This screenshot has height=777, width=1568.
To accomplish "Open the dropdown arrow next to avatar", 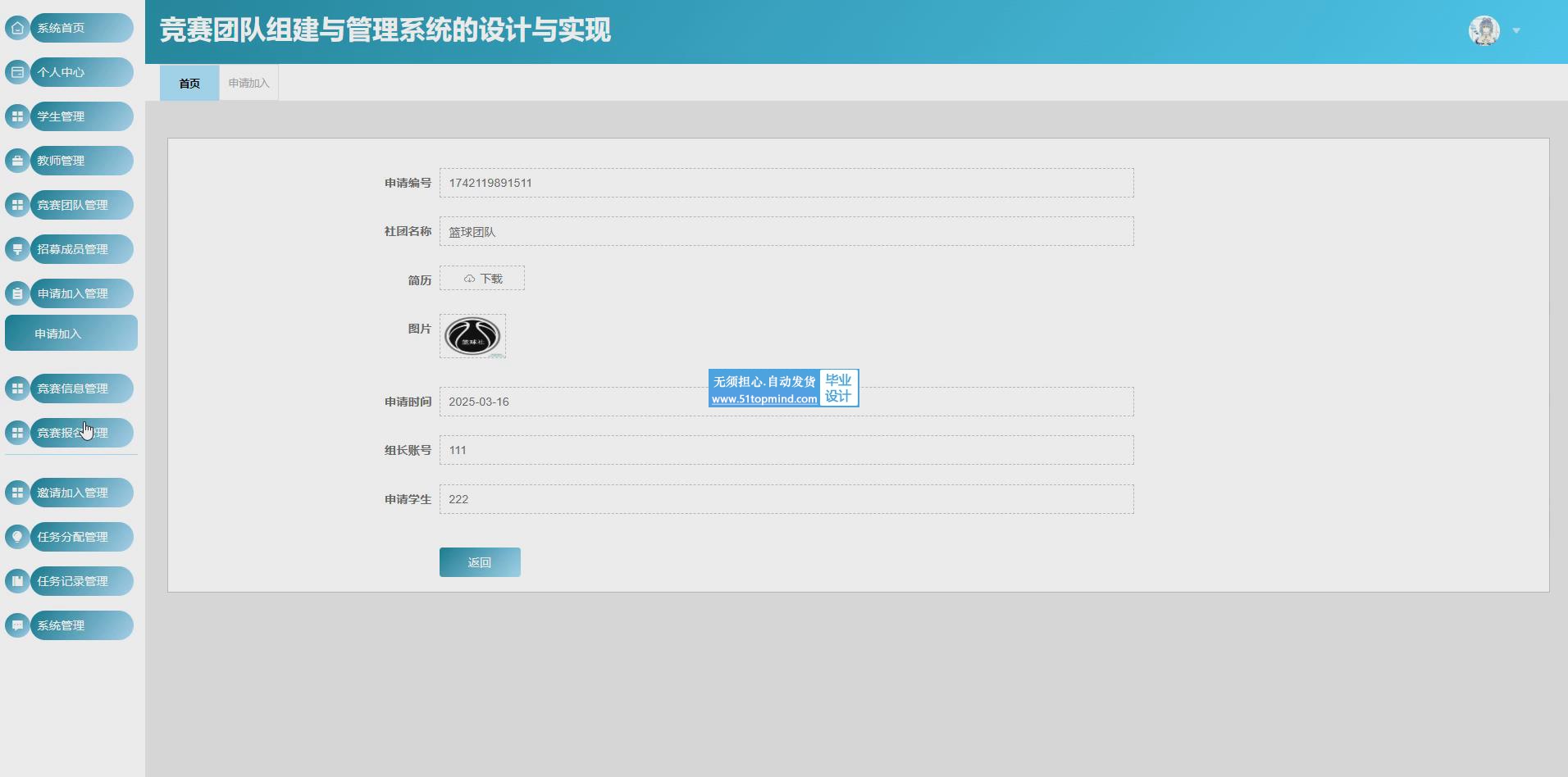I will tap(1516, 31).
